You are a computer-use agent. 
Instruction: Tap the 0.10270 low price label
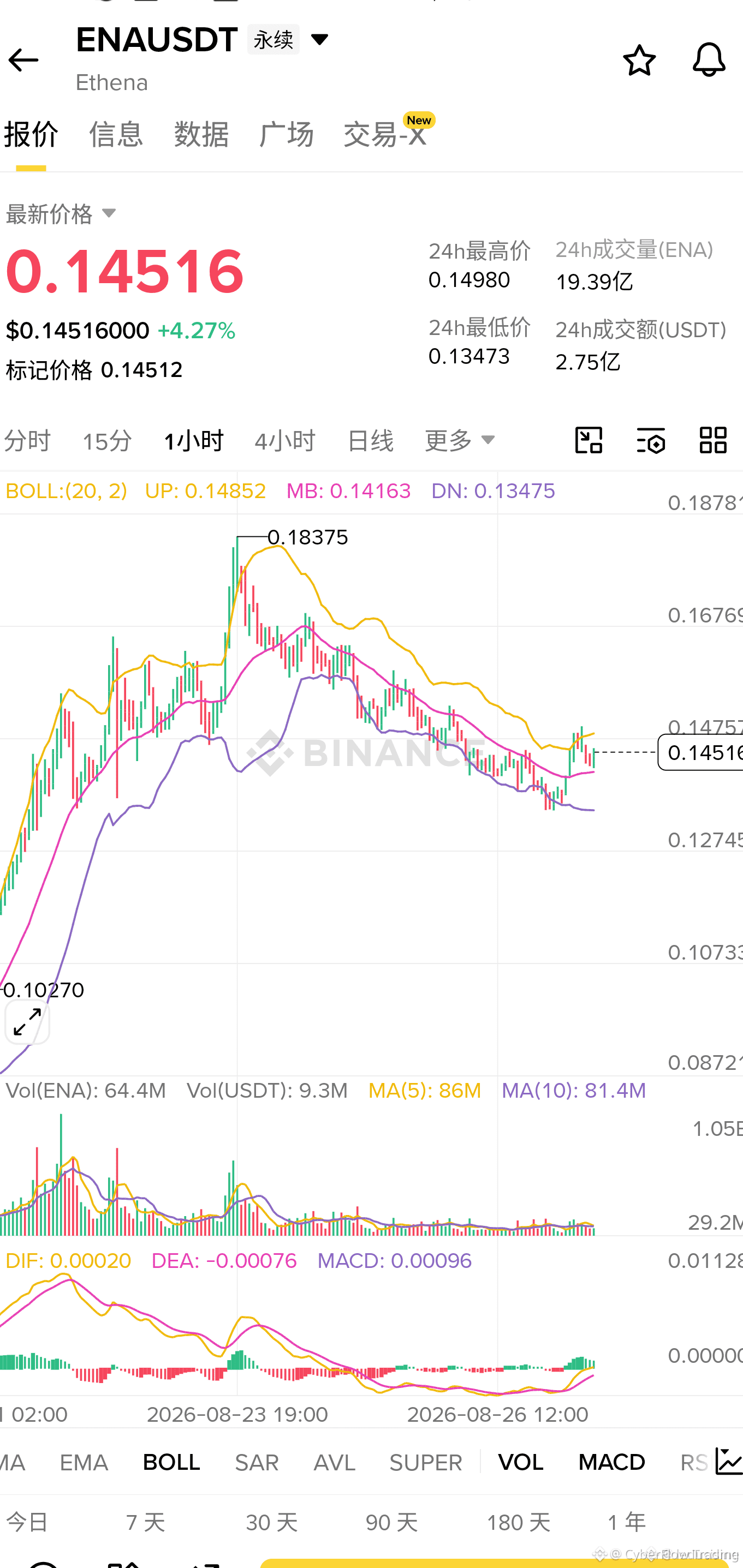44,990
